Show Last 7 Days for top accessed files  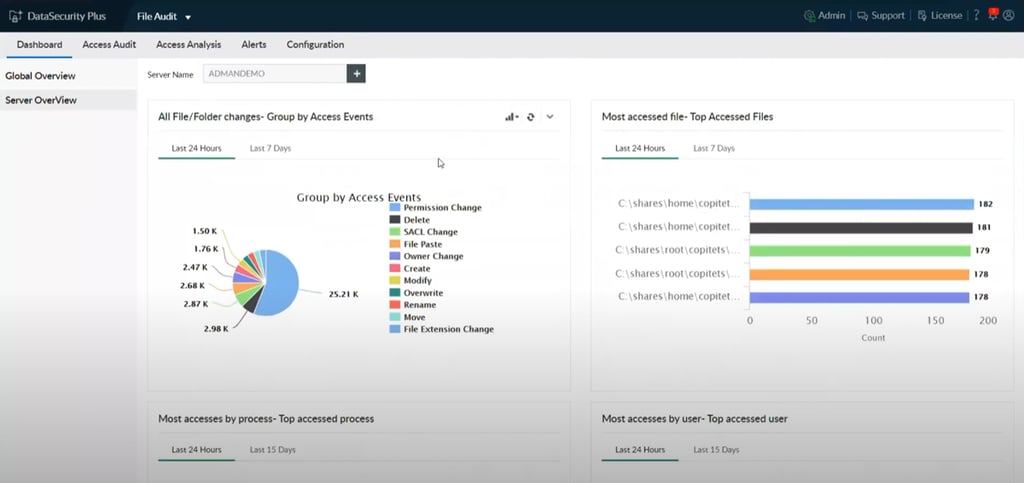[x=713, y=148]
